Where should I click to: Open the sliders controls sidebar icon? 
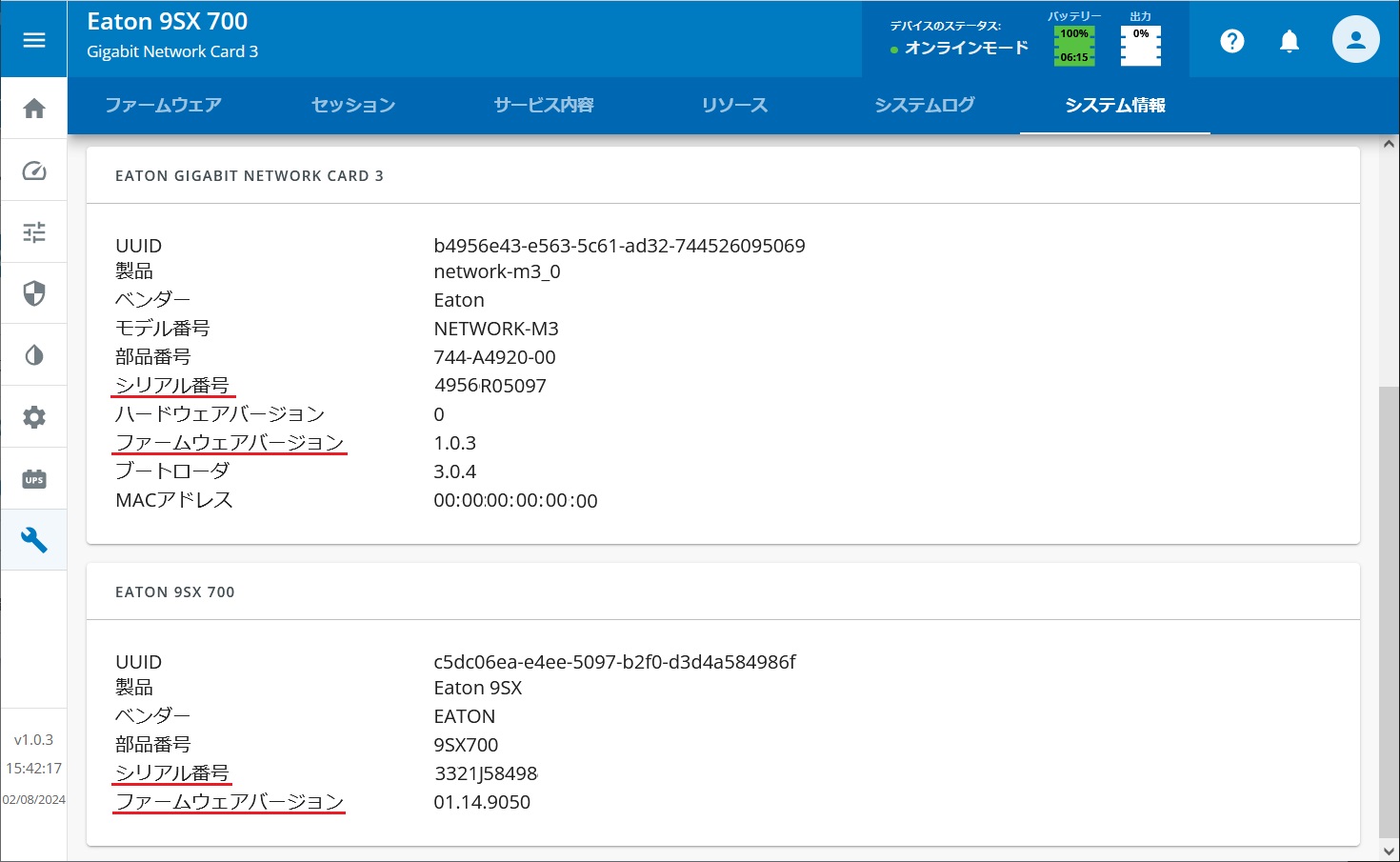tap(34, 232)
